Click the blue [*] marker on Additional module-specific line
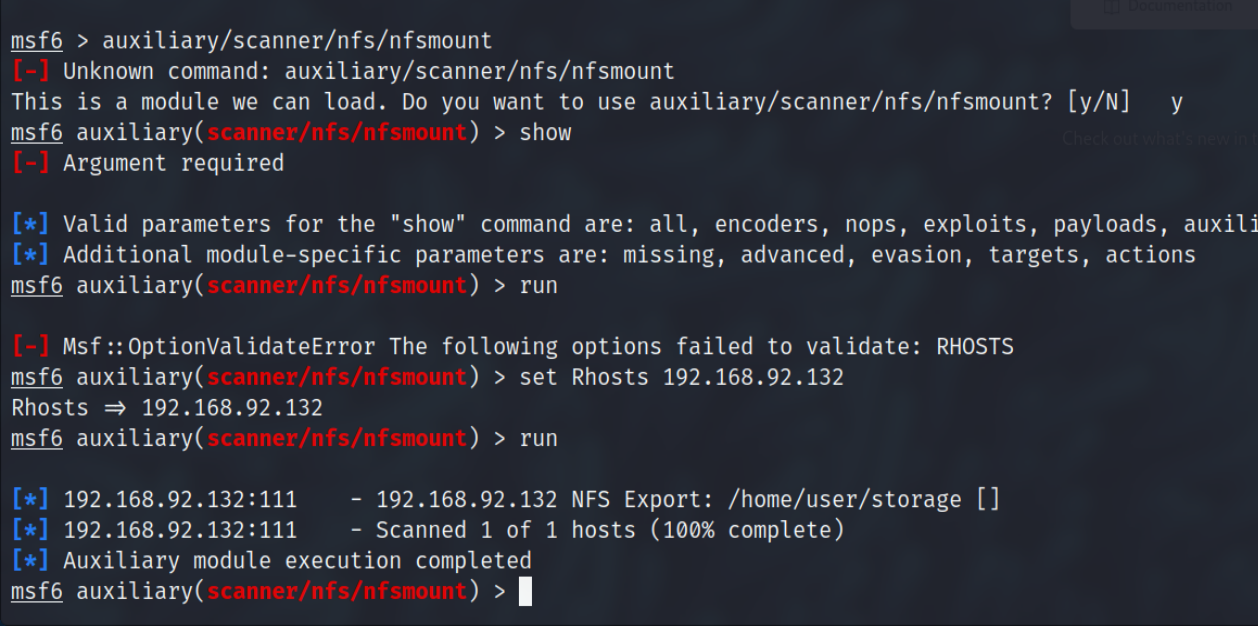The image size is (1258, 626). tap(30, 255)
